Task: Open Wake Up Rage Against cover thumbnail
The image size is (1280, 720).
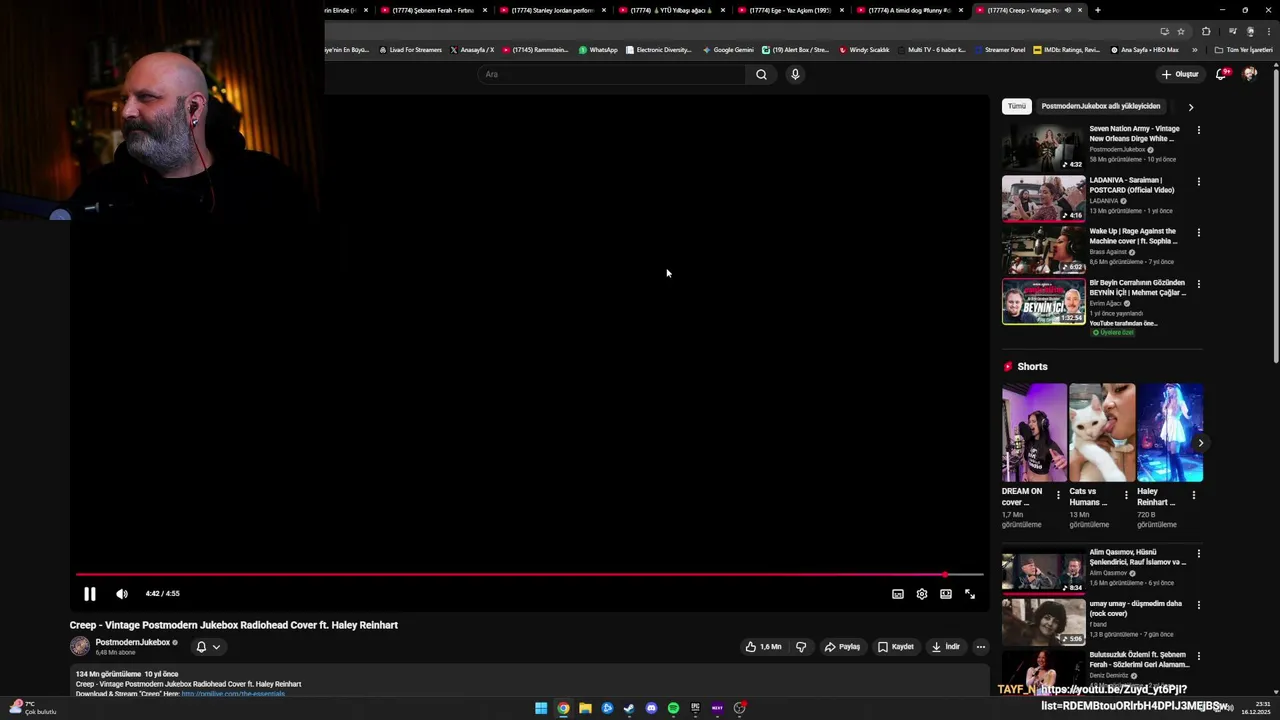Action: tap(1043, 250)
